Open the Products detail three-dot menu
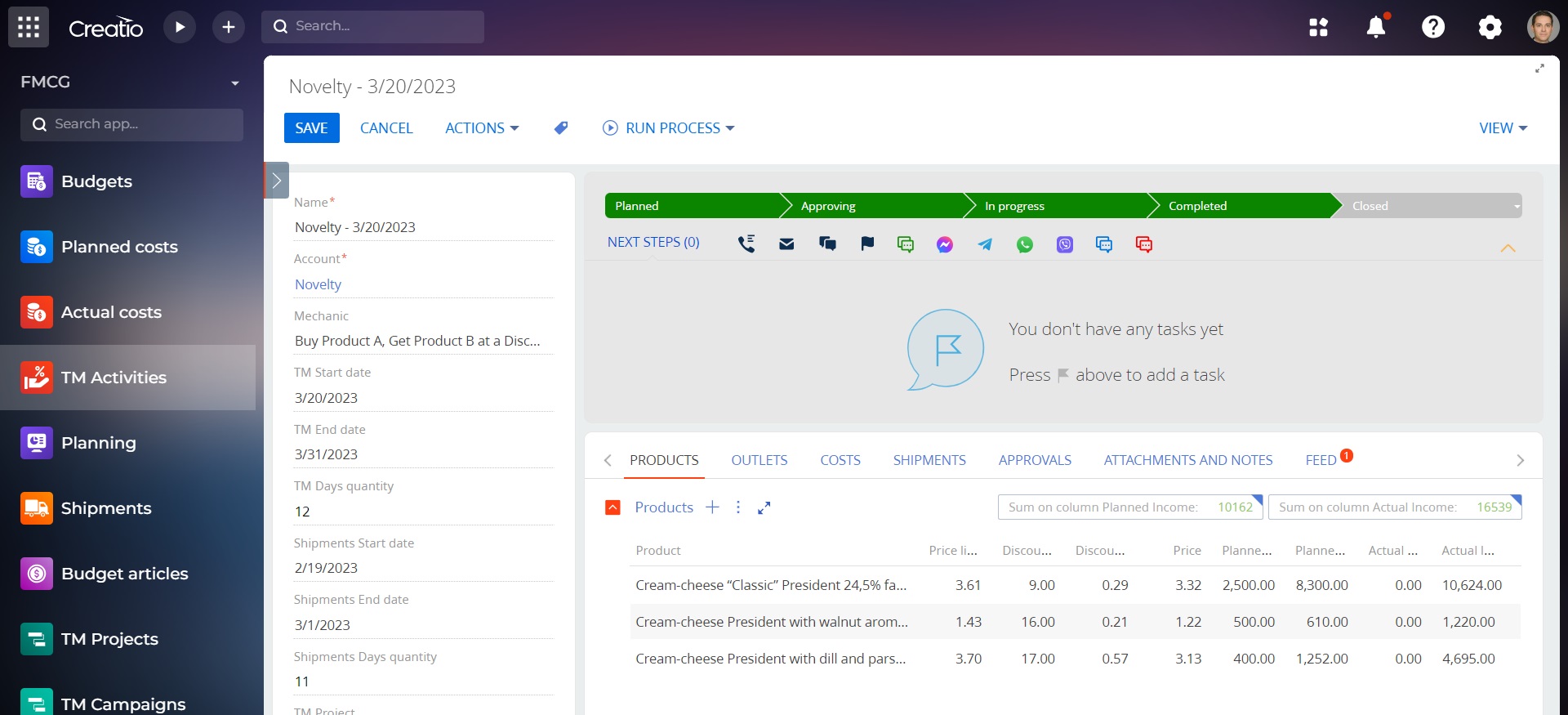Viewport: 1568px width, 715px height. click(738, 507)
